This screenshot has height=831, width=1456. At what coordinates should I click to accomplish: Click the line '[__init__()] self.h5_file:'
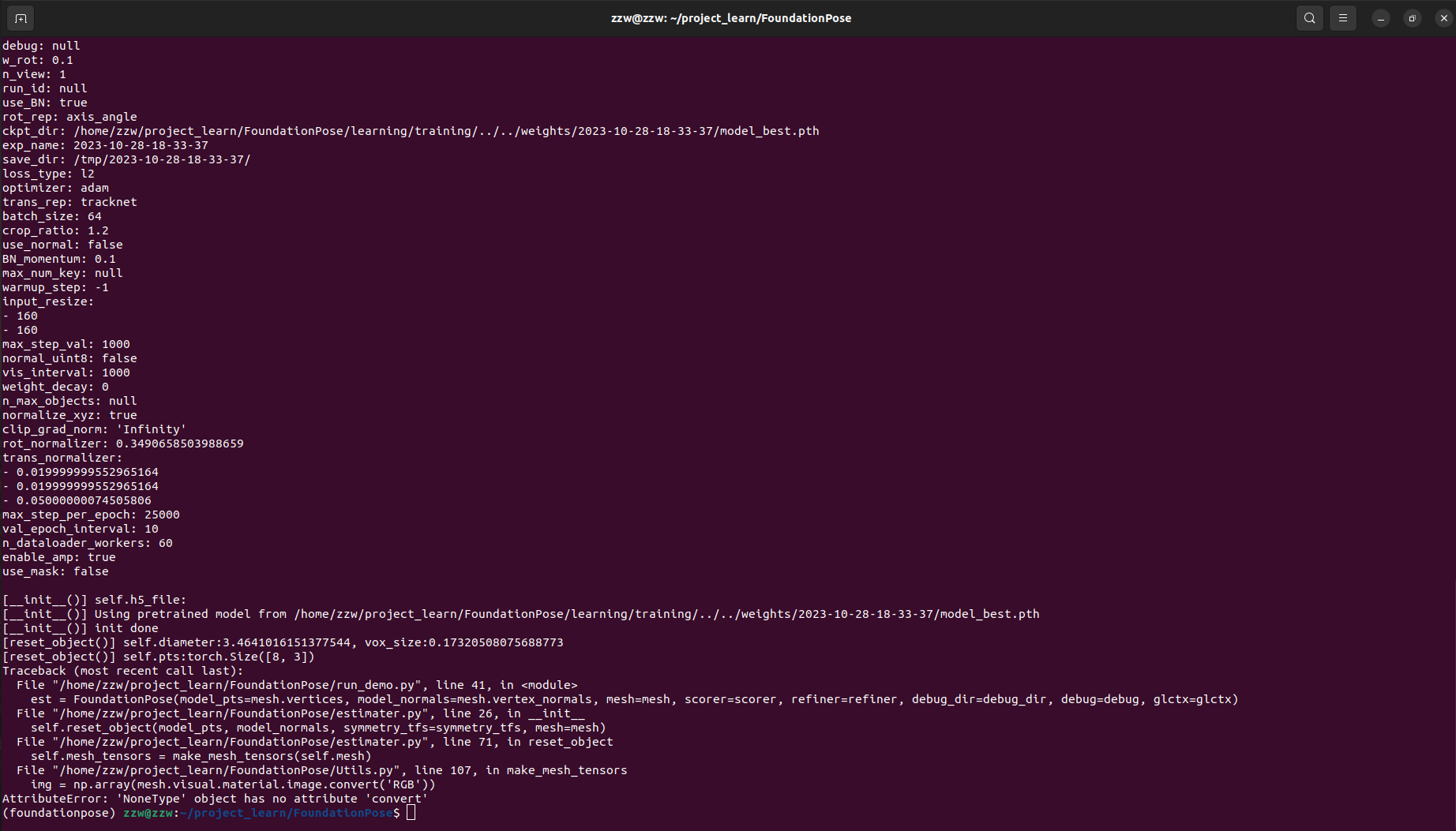95,600
